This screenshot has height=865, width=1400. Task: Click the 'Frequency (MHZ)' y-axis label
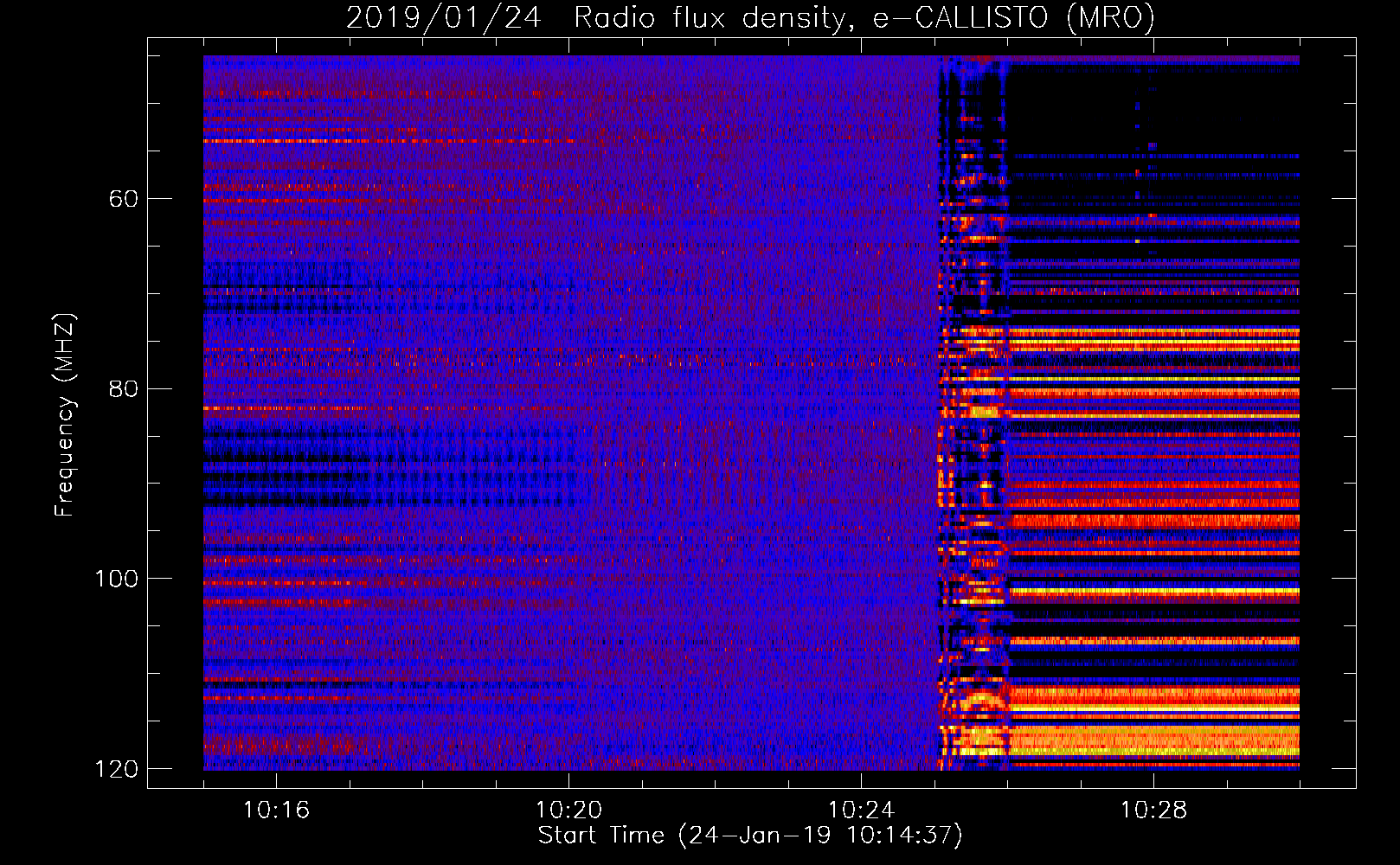(65, 414)
